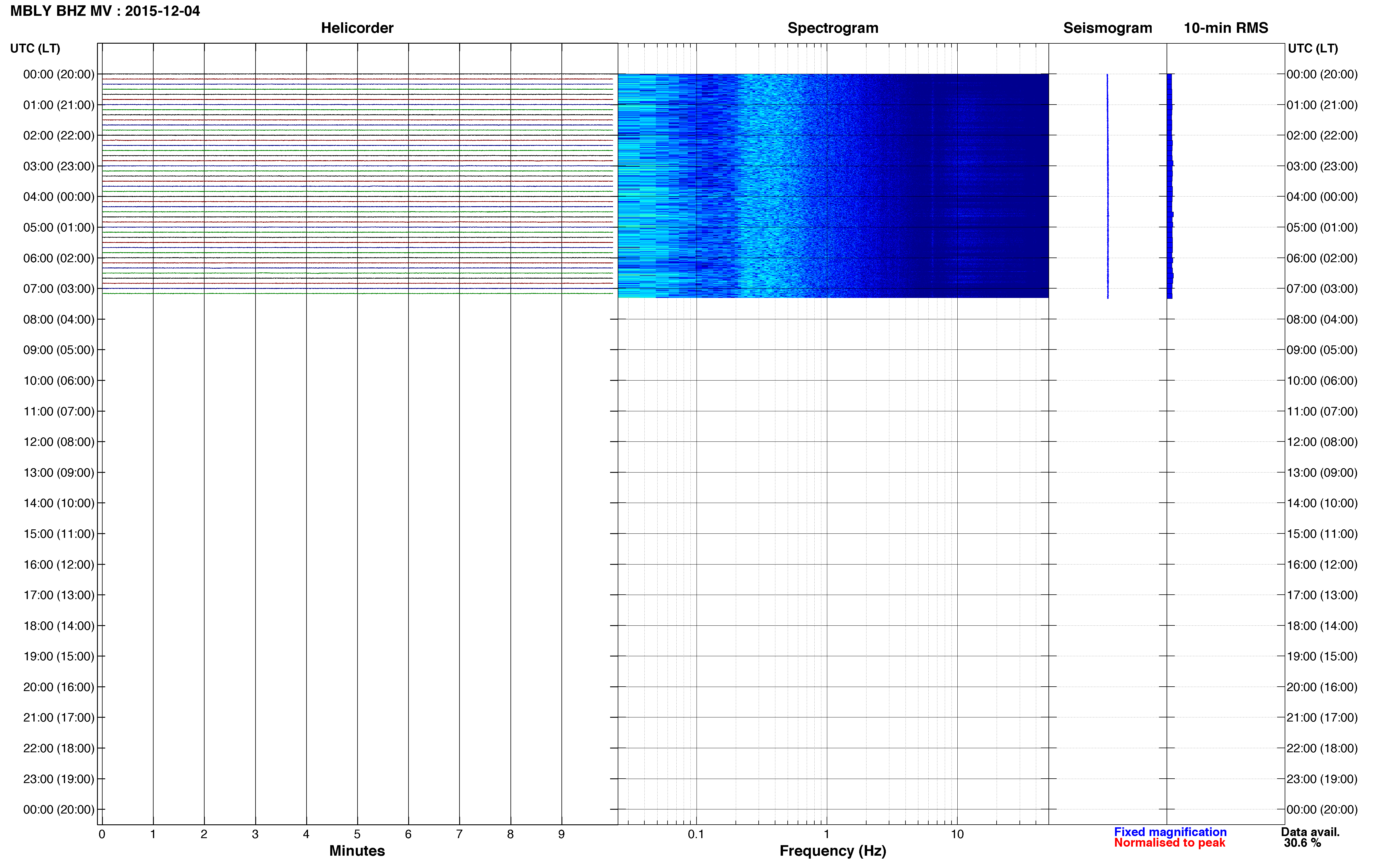The image size is (1389, 868).
Task: Click the '30.6 %' data availability value
Action: coord(1302,843)
